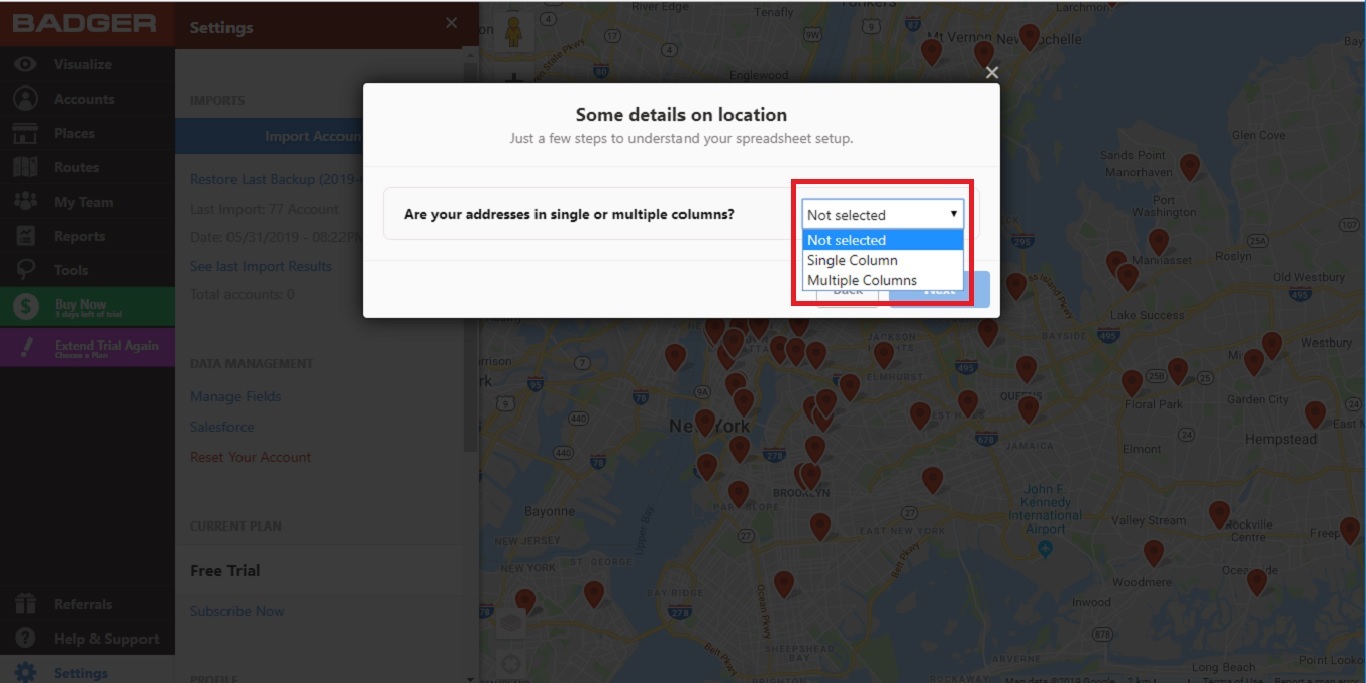
Task: Click 'Total accounts: 0' text
Action: [242, 294]
